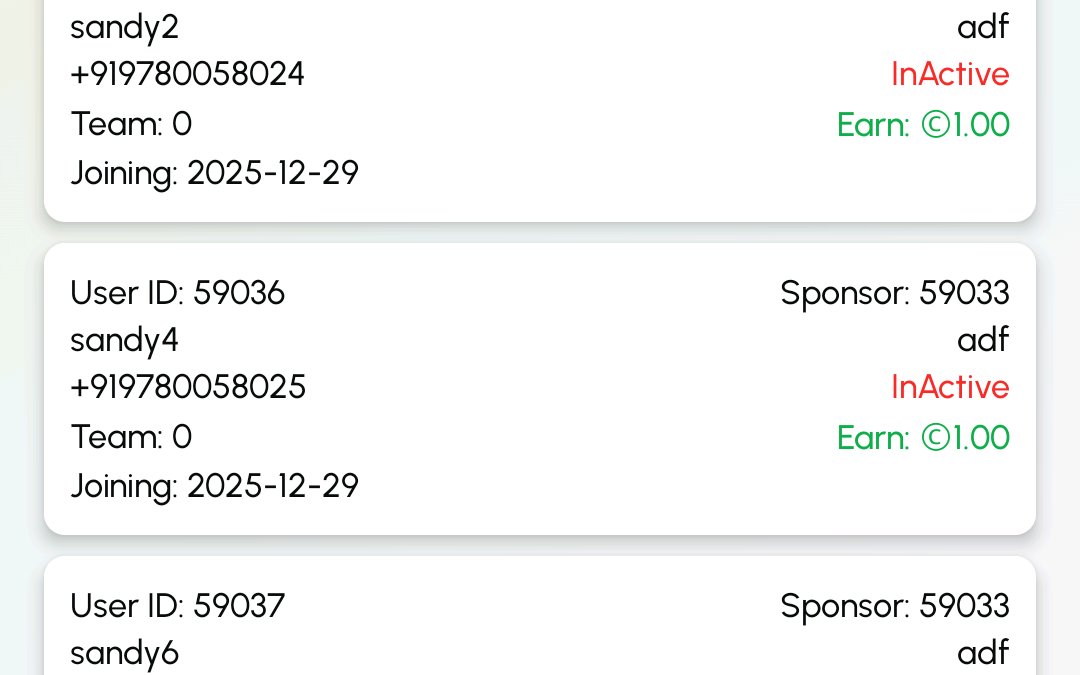This screenshot has width=1080, height=675.
Task: Click the adf label beside sandy4
Action: tap(983, 341)
